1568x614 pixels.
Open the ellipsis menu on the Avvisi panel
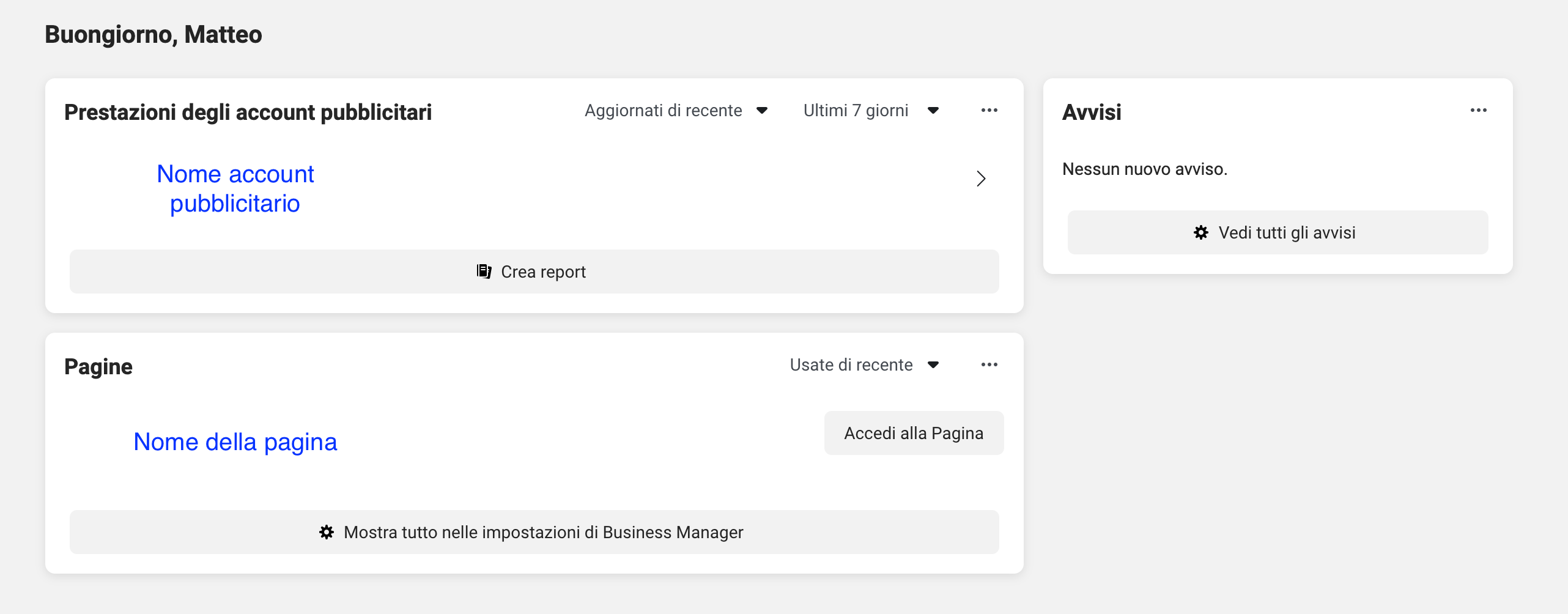tap(1479, 110)
